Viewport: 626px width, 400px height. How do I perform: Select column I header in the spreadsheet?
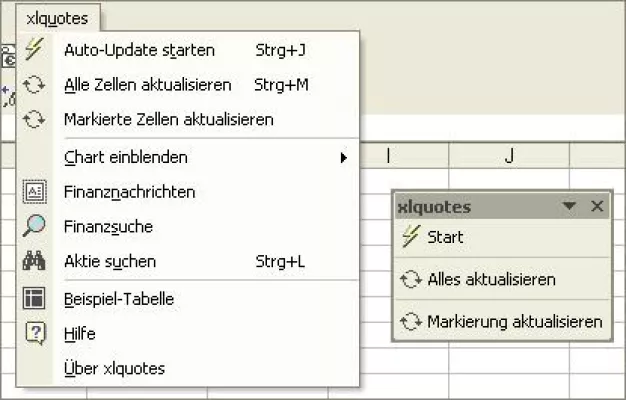click(x=388, y=155)
